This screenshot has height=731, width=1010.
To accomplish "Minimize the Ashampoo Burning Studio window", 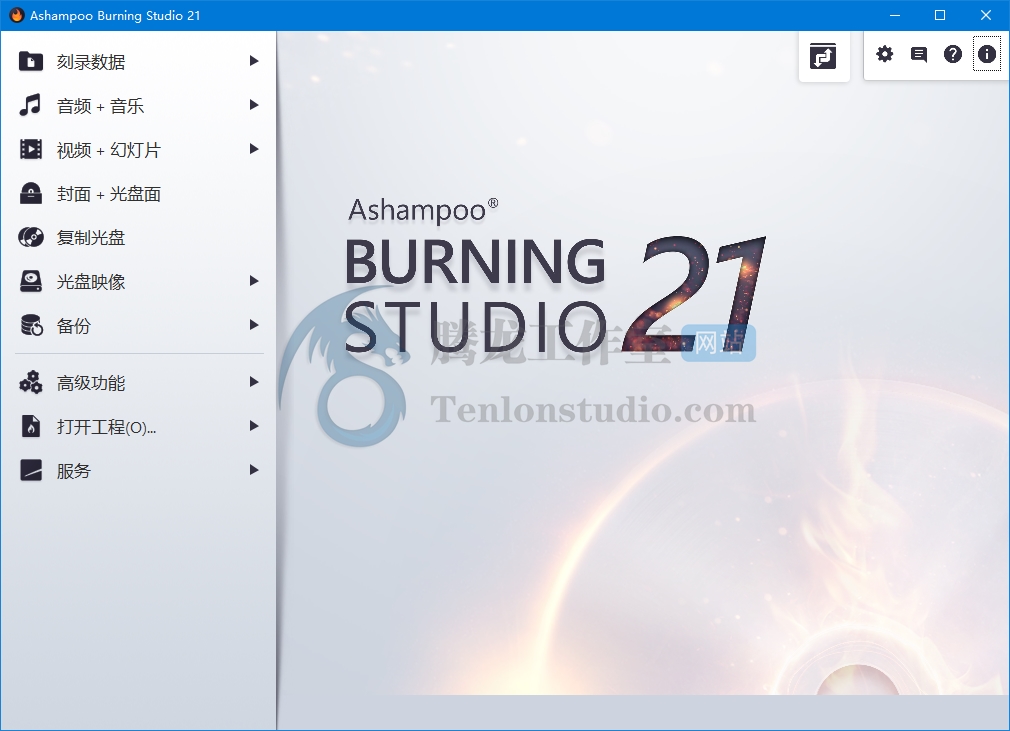I will pyautogui.click(x=895, y=15).
